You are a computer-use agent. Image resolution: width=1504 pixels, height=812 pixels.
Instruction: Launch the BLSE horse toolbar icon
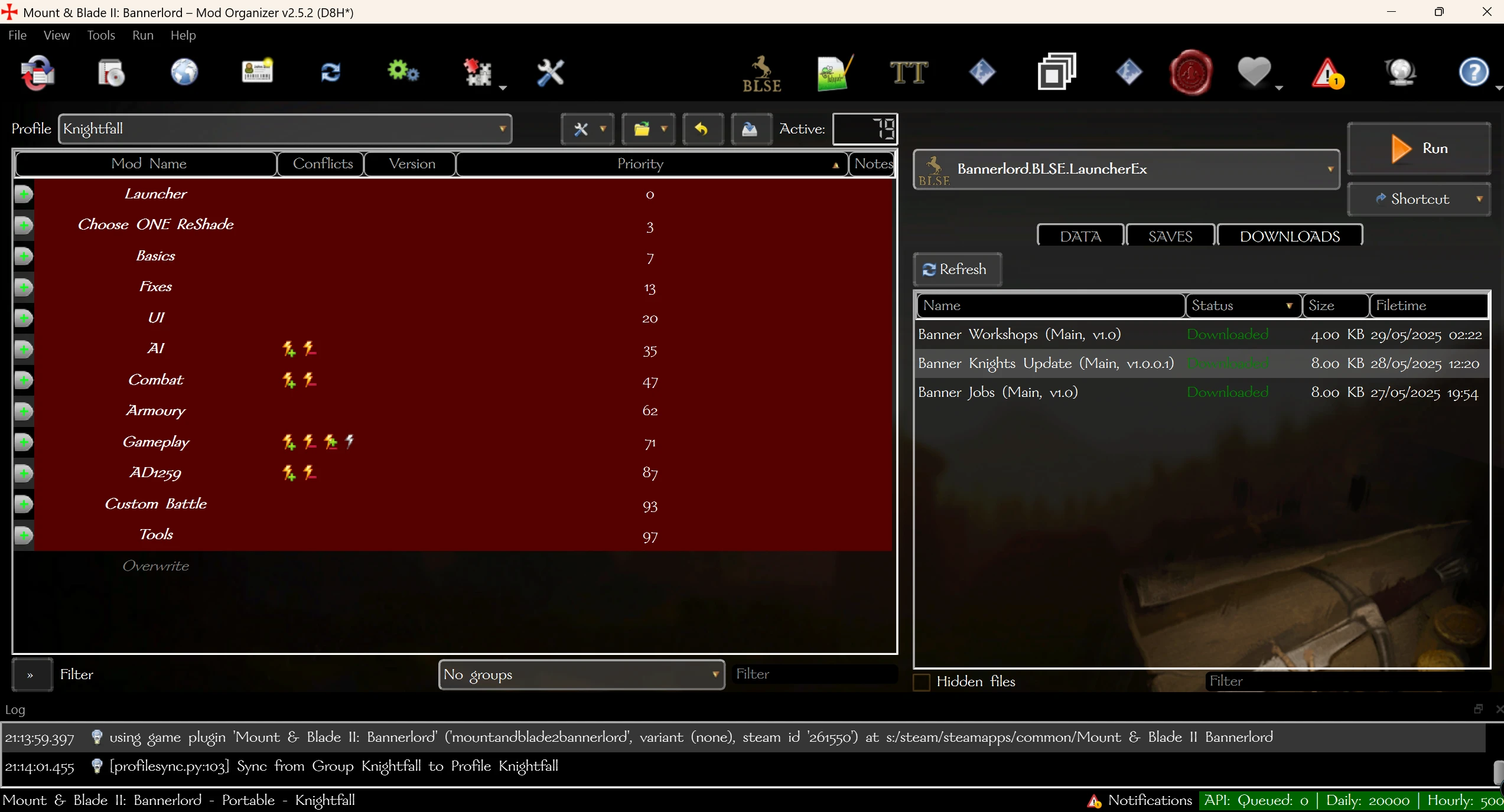(x=761, y=74)
